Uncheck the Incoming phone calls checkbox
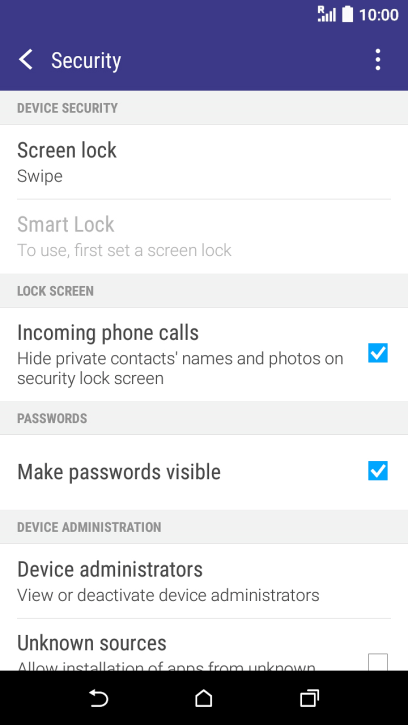The height and width of the screenshot is (725, 408). [378, 353]
